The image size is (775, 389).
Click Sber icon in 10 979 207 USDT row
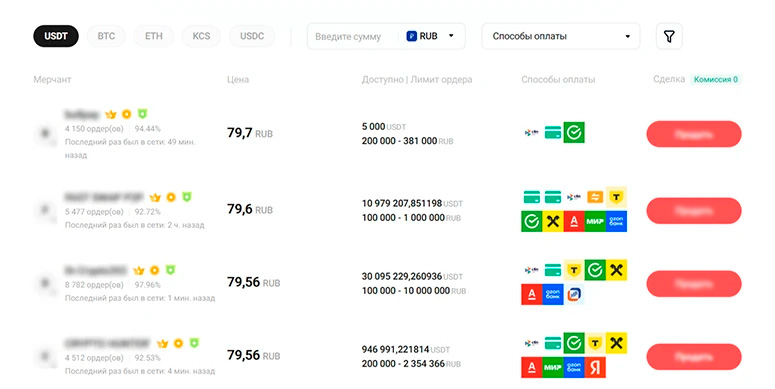531,221
